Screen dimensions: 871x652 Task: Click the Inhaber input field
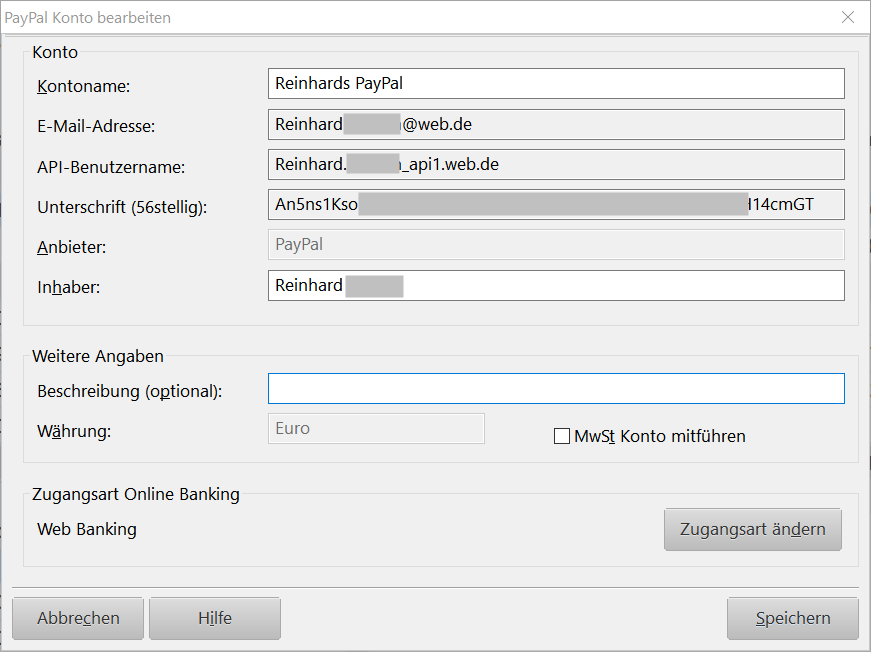click(x=556, y=286)
